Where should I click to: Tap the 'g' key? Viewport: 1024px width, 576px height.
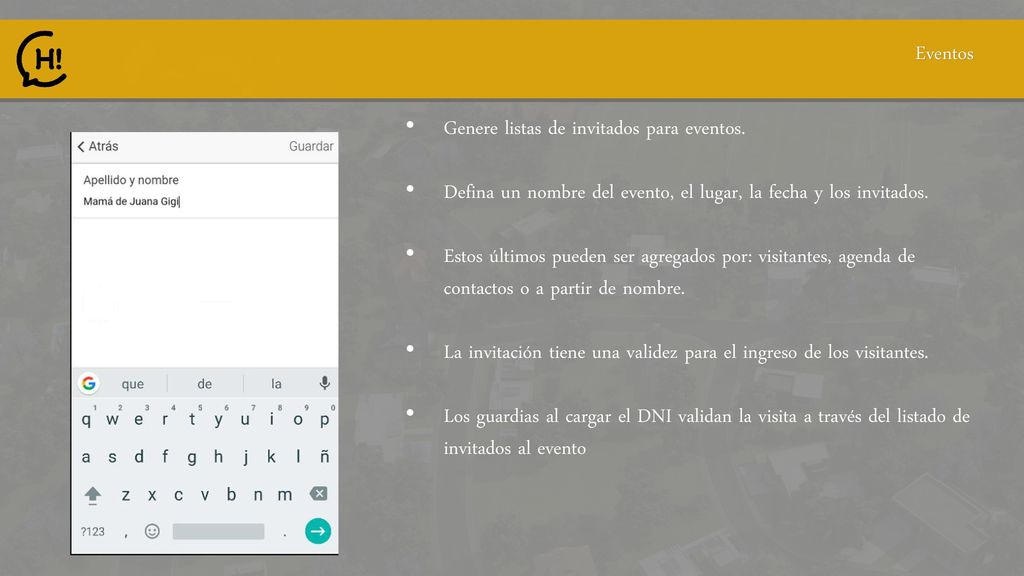click(192, 457)
